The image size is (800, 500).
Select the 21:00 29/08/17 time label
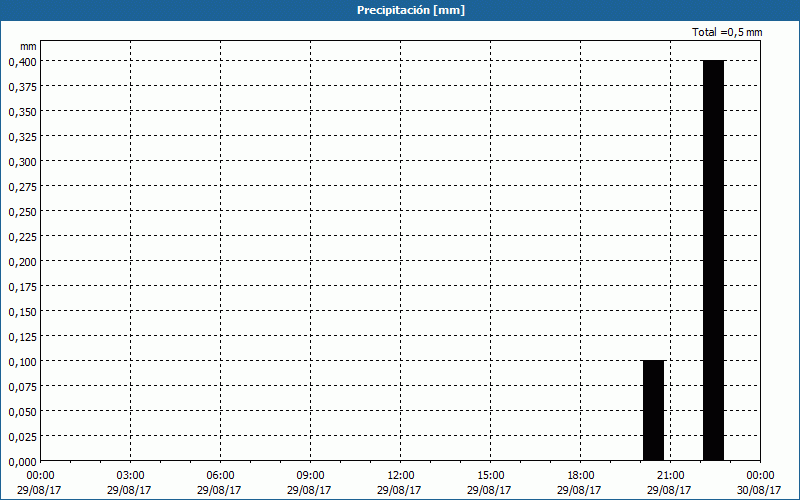pyautogui.click(x=669, y=483)
